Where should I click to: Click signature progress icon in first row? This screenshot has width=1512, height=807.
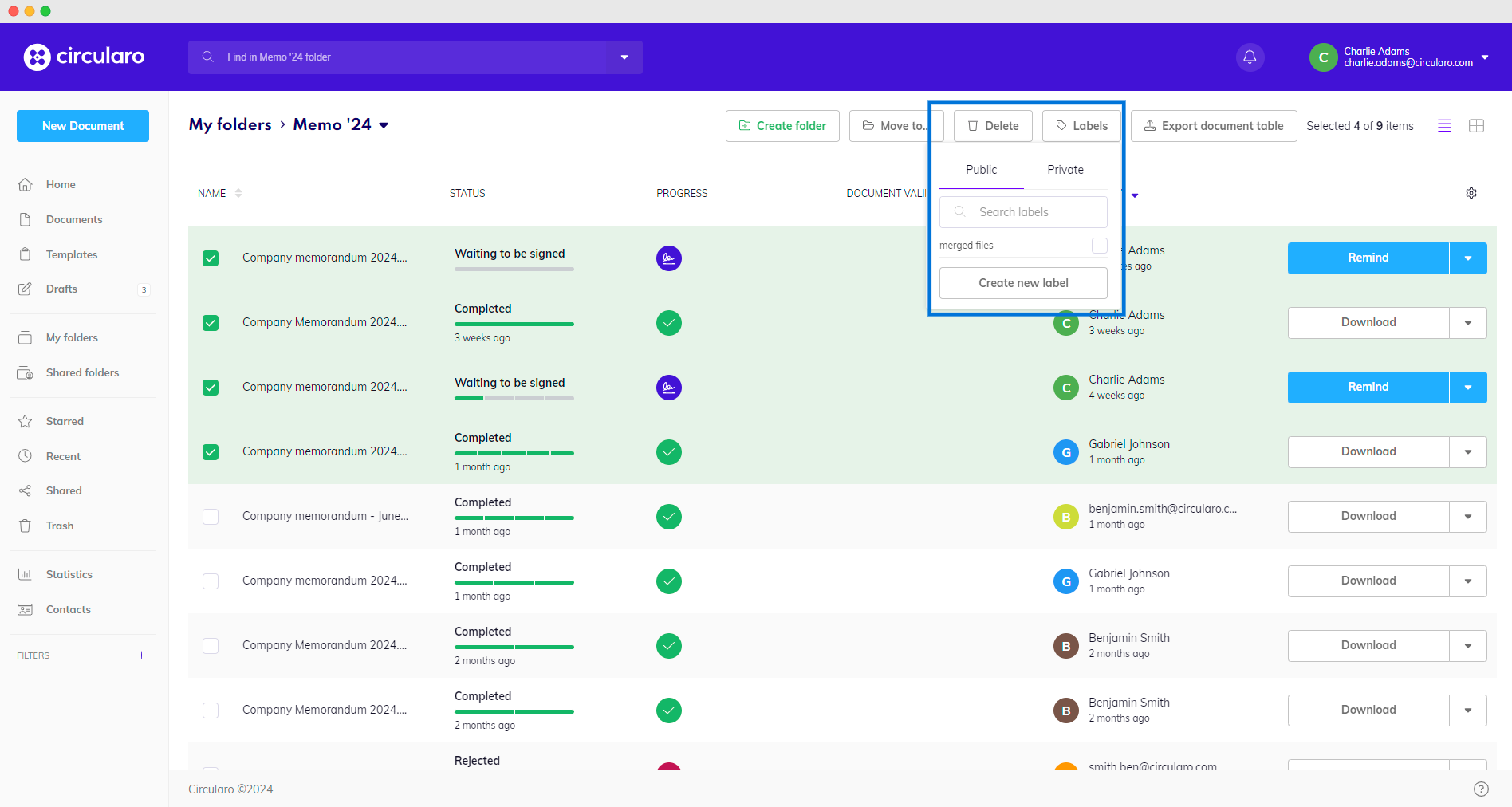pos(669,258)
